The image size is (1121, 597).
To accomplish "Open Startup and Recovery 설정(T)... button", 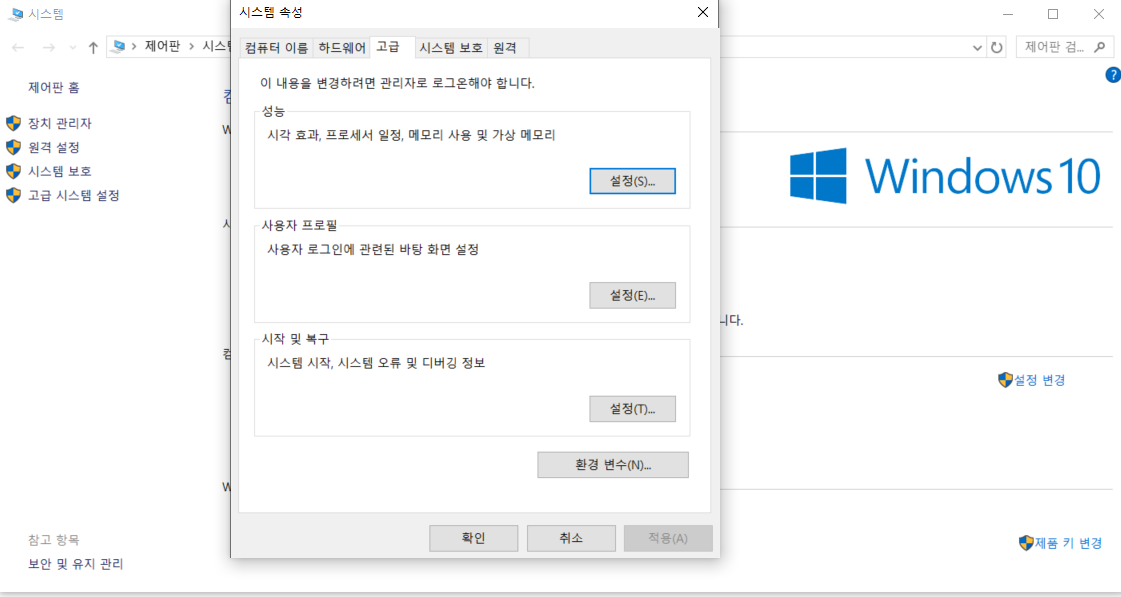I will point(632,409).
